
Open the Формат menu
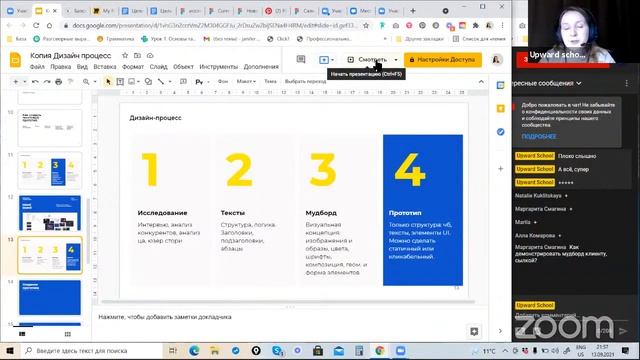pos(133,67)
